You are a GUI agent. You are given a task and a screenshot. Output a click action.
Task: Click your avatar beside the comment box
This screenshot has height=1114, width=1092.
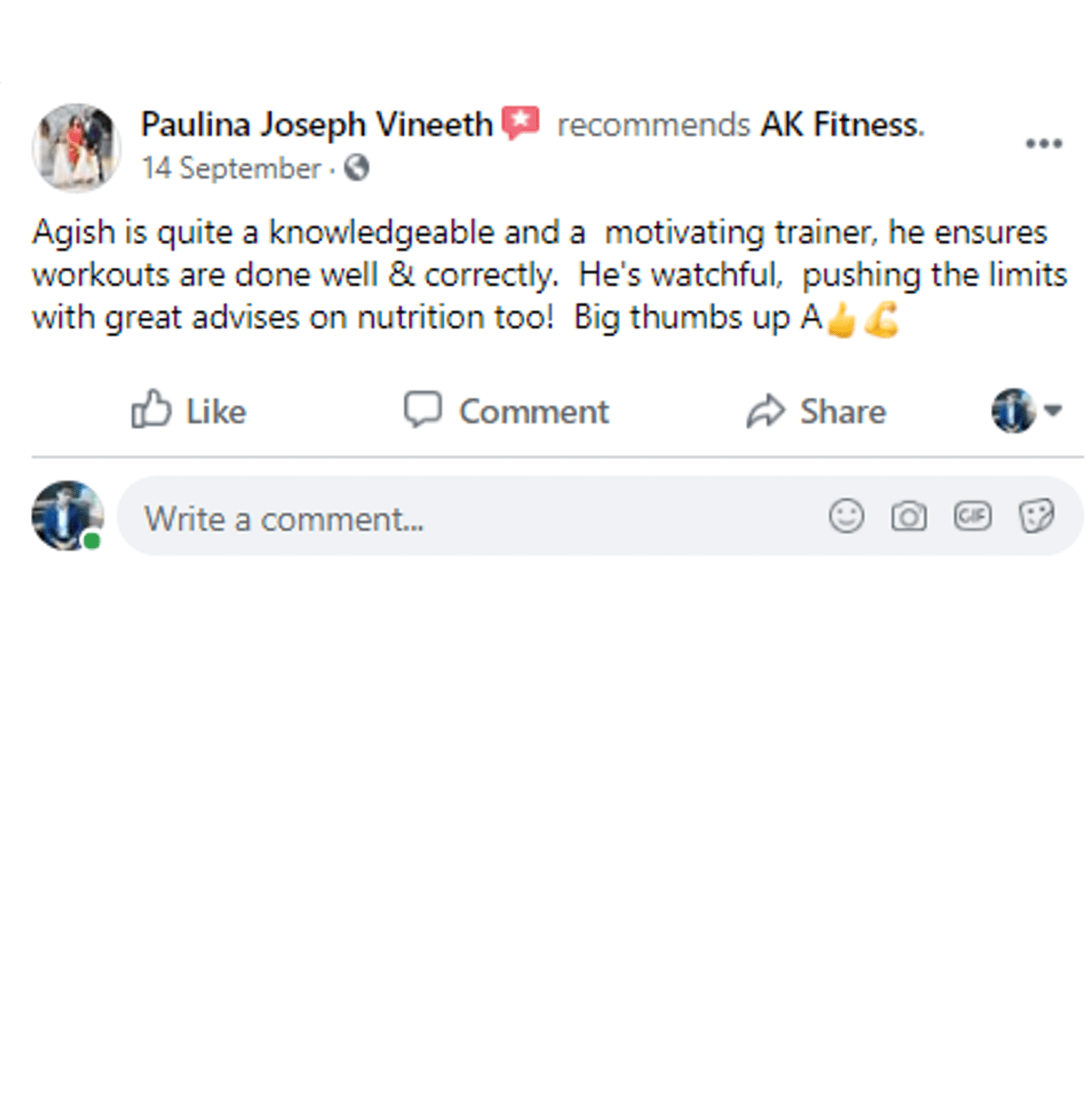[x=67, y=516]
